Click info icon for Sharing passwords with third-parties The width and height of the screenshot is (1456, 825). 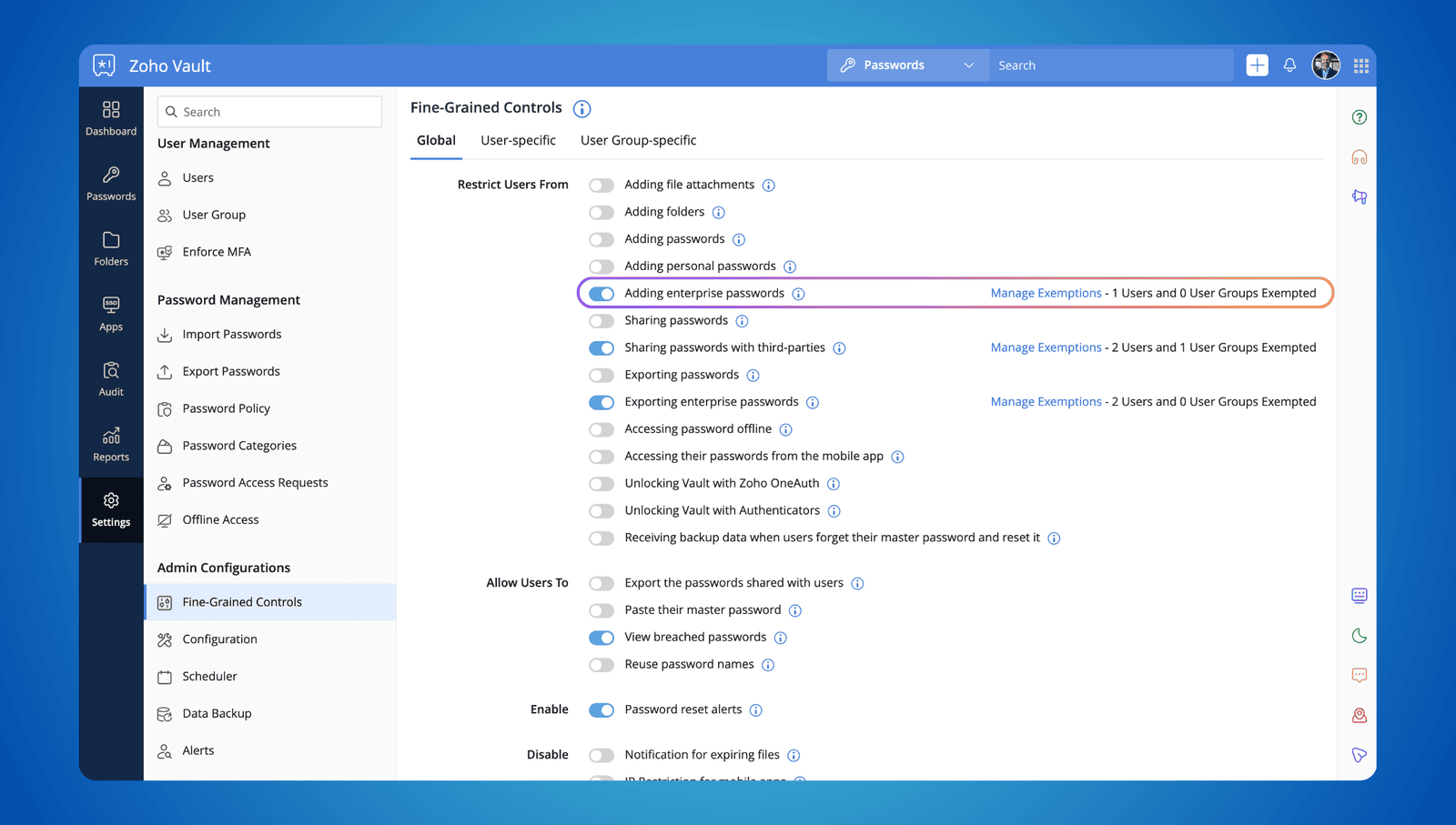pyautogui.click(x=840, y=348)
